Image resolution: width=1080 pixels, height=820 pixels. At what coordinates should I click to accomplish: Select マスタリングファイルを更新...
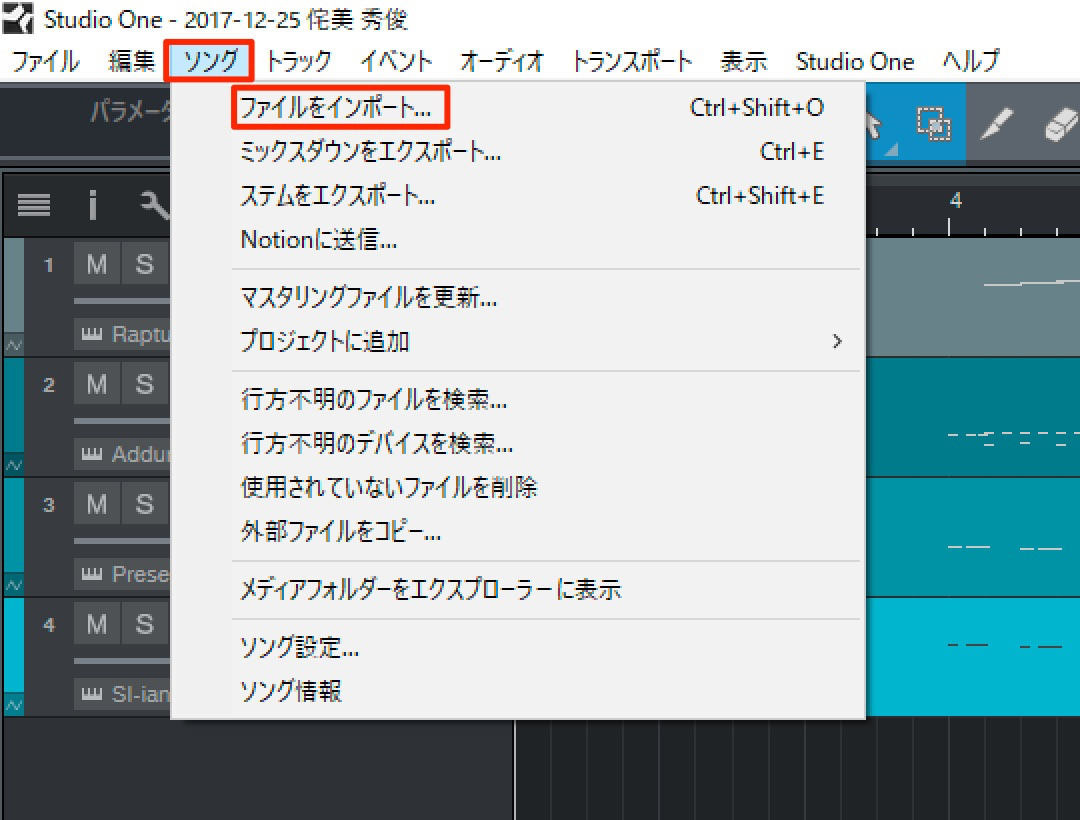pos(518,297)
